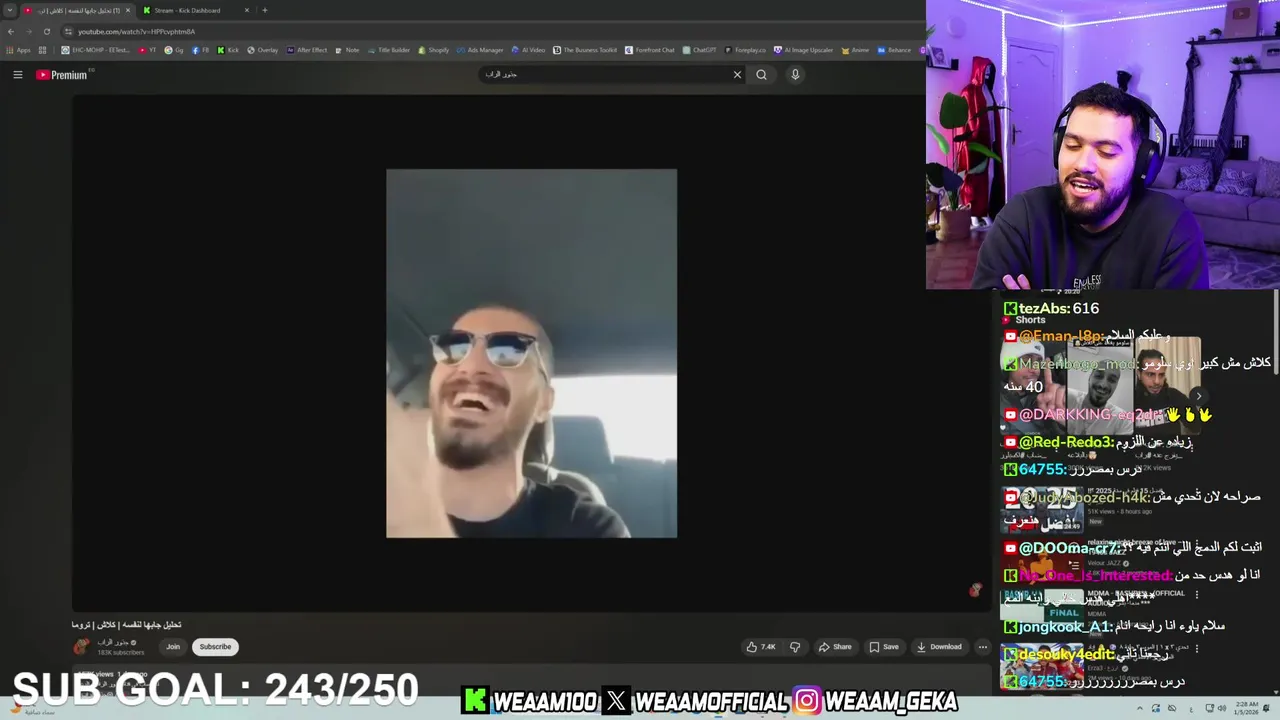Open the Share dialog
Screen dimensions: 1280x720
click(x=835, y=647)
